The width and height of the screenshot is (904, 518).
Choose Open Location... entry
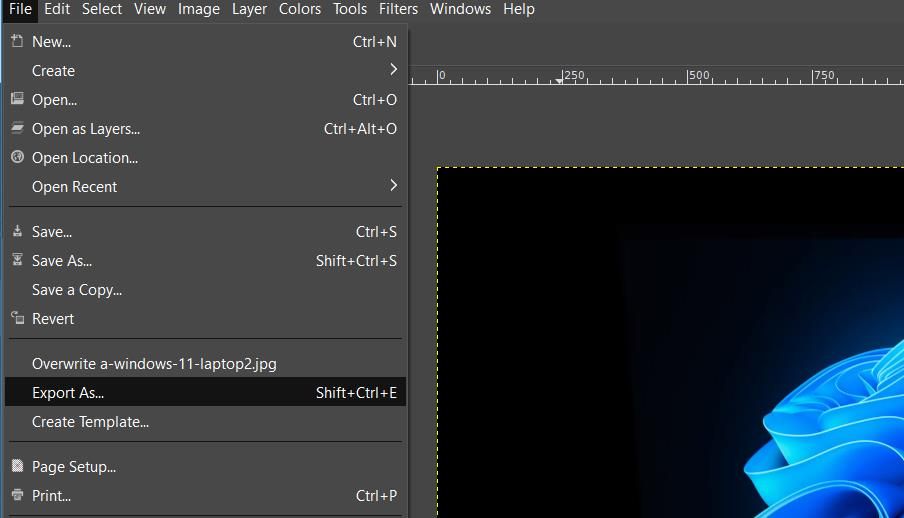(x=205, y=157)
